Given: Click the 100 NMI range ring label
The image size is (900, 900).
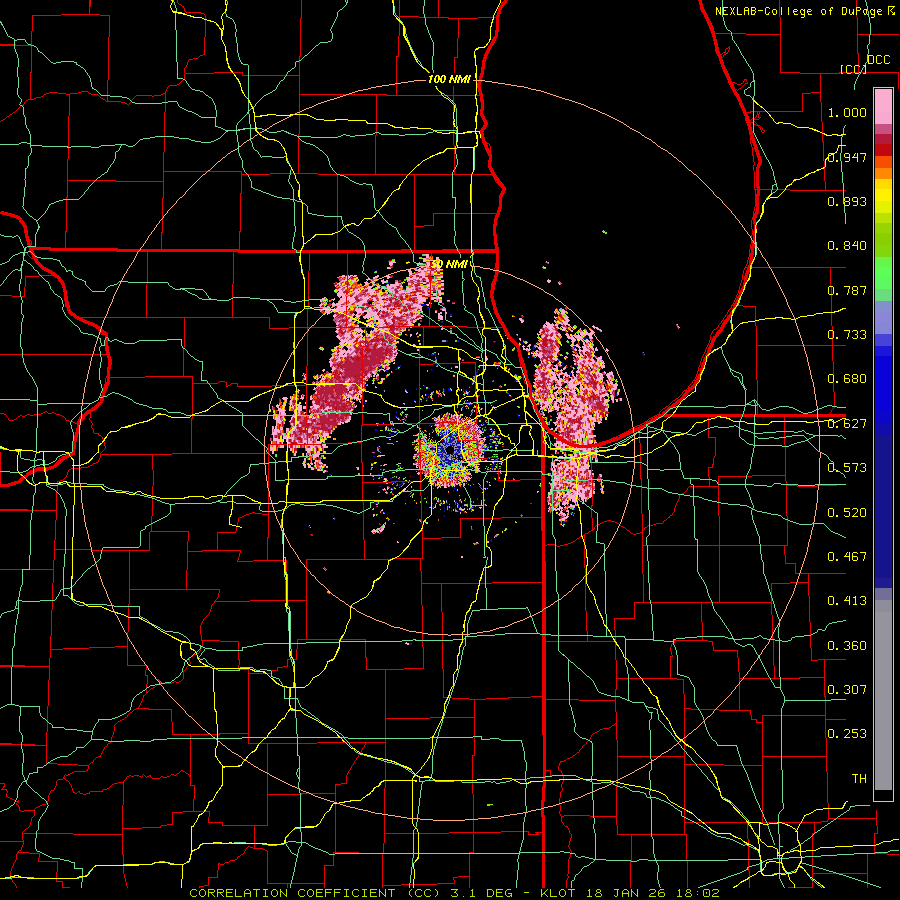Looking at the screenshot, I should pos(449,79).
